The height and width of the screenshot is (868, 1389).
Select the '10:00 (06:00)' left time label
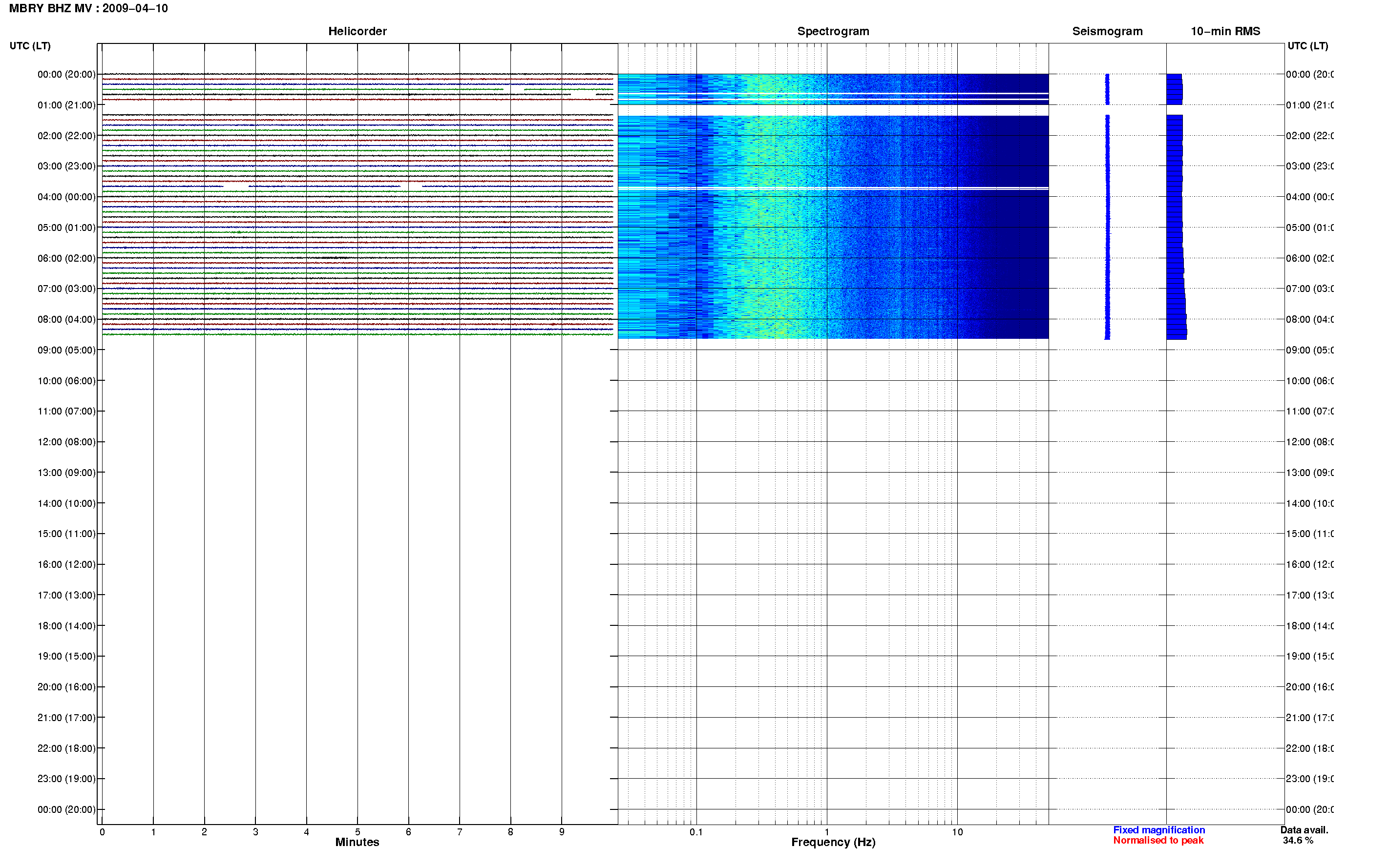click(x=66, y=381)
